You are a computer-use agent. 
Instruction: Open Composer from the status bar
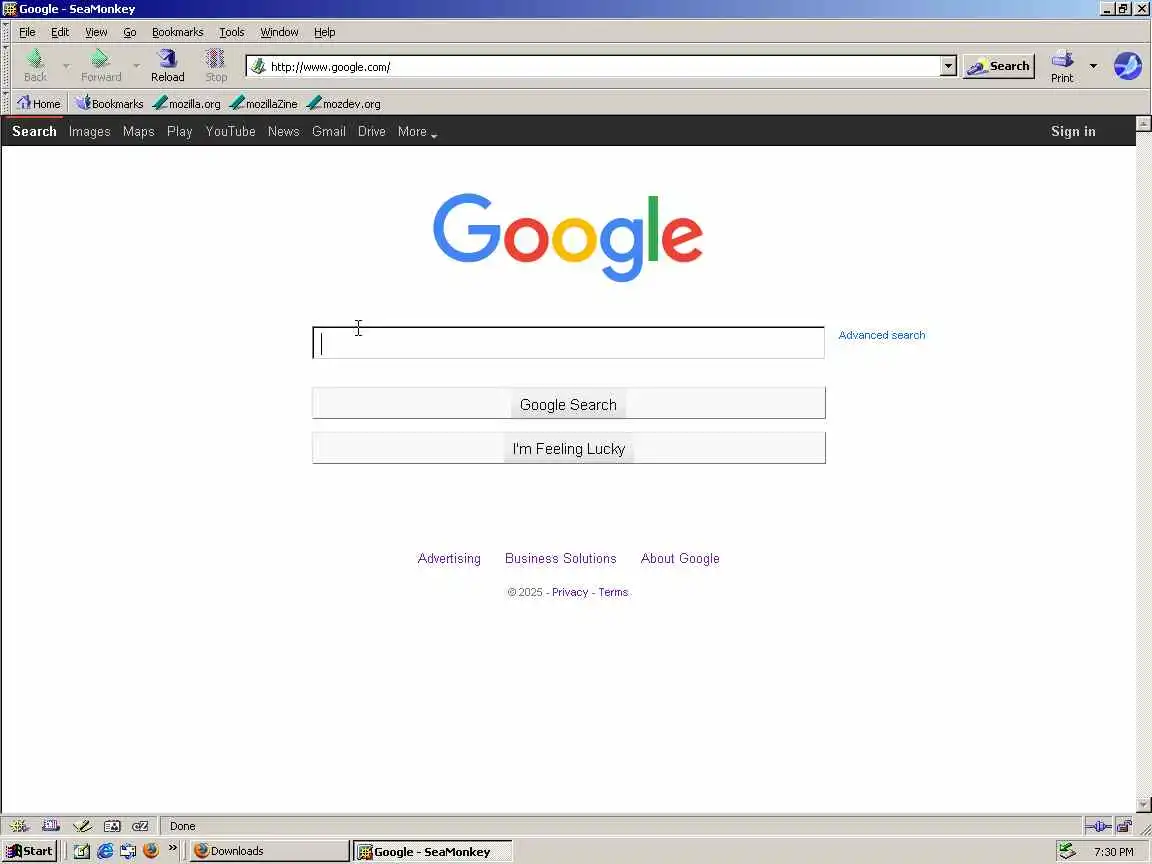(x=82, y=826)
